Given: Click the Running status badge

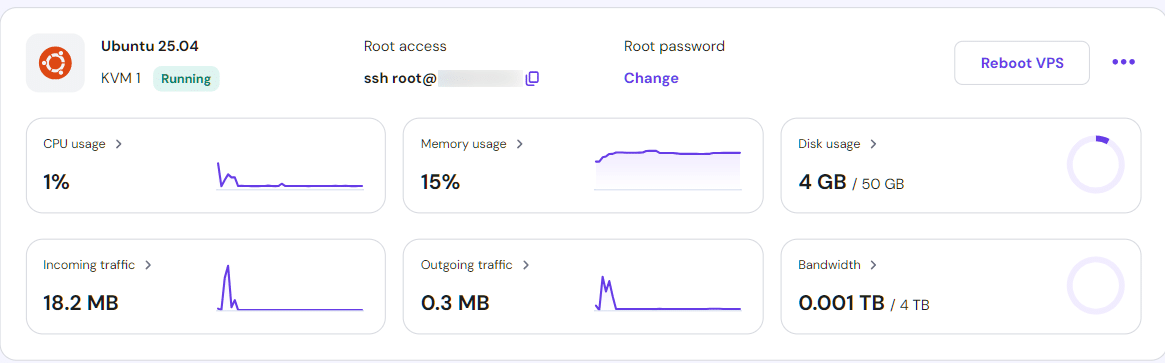Looking at the screenshot, I should point(186,78).
